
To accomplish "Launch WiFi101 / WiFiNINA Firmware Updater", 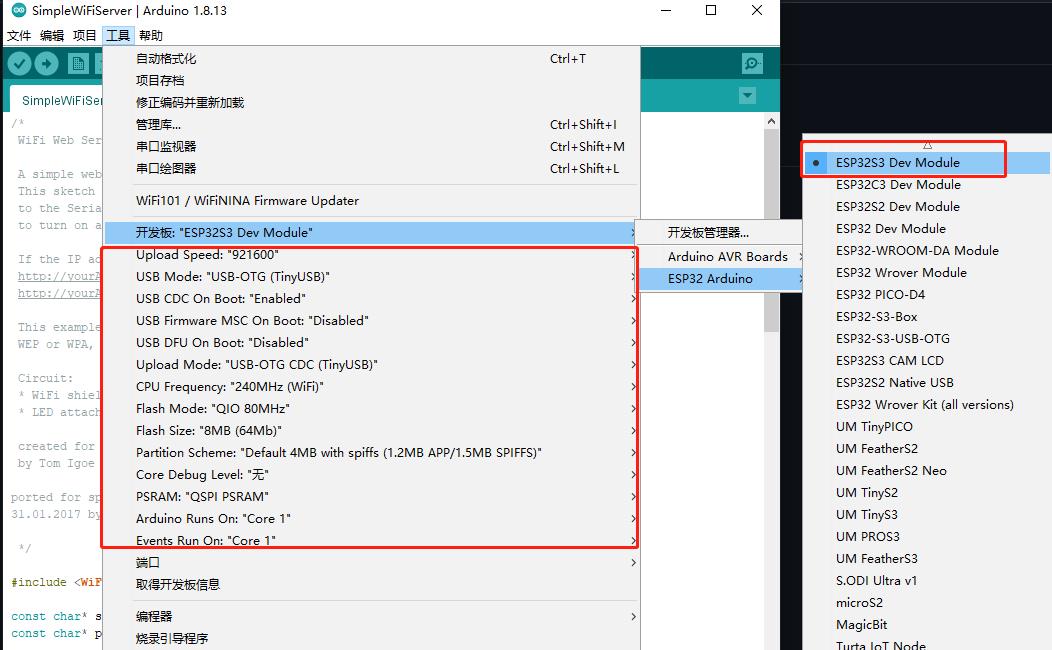I will 371,201.
